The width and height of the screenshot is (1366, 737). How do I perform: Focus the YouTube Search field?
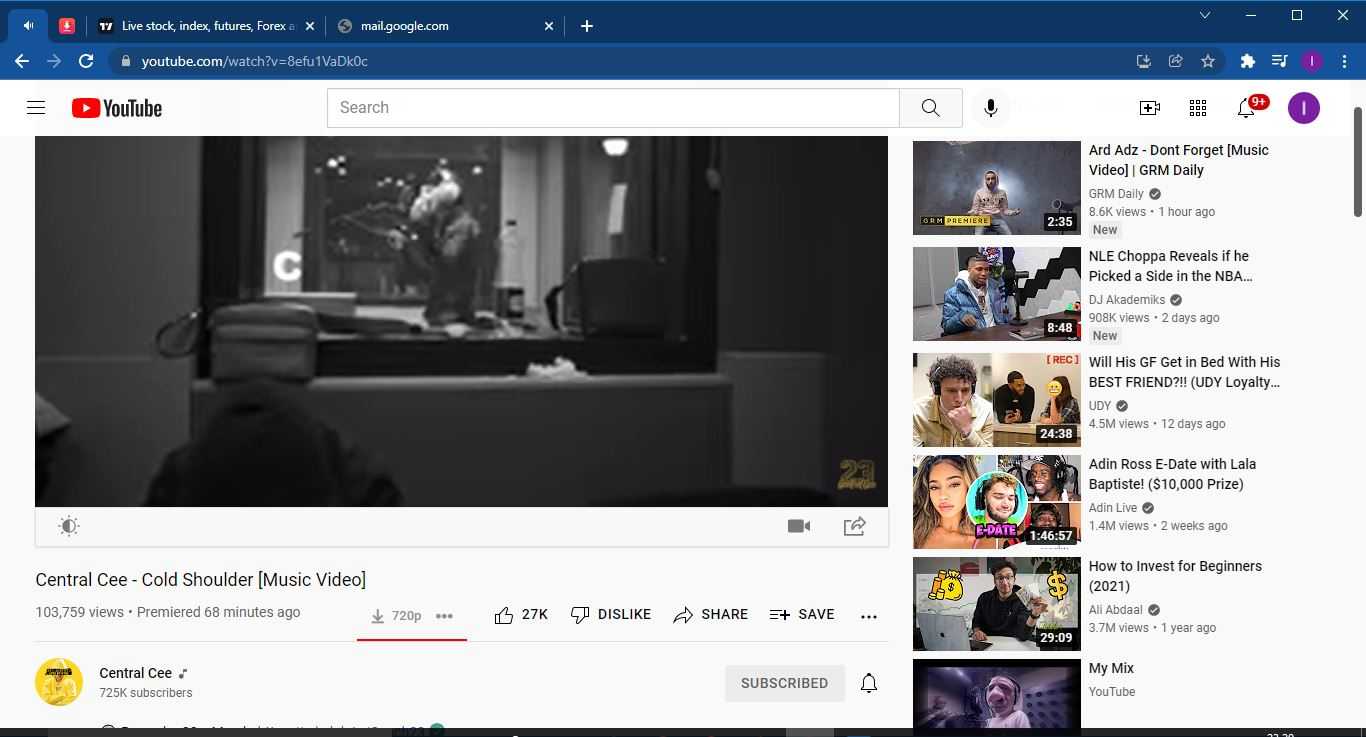pyautogui.click(x=613, y=108)
